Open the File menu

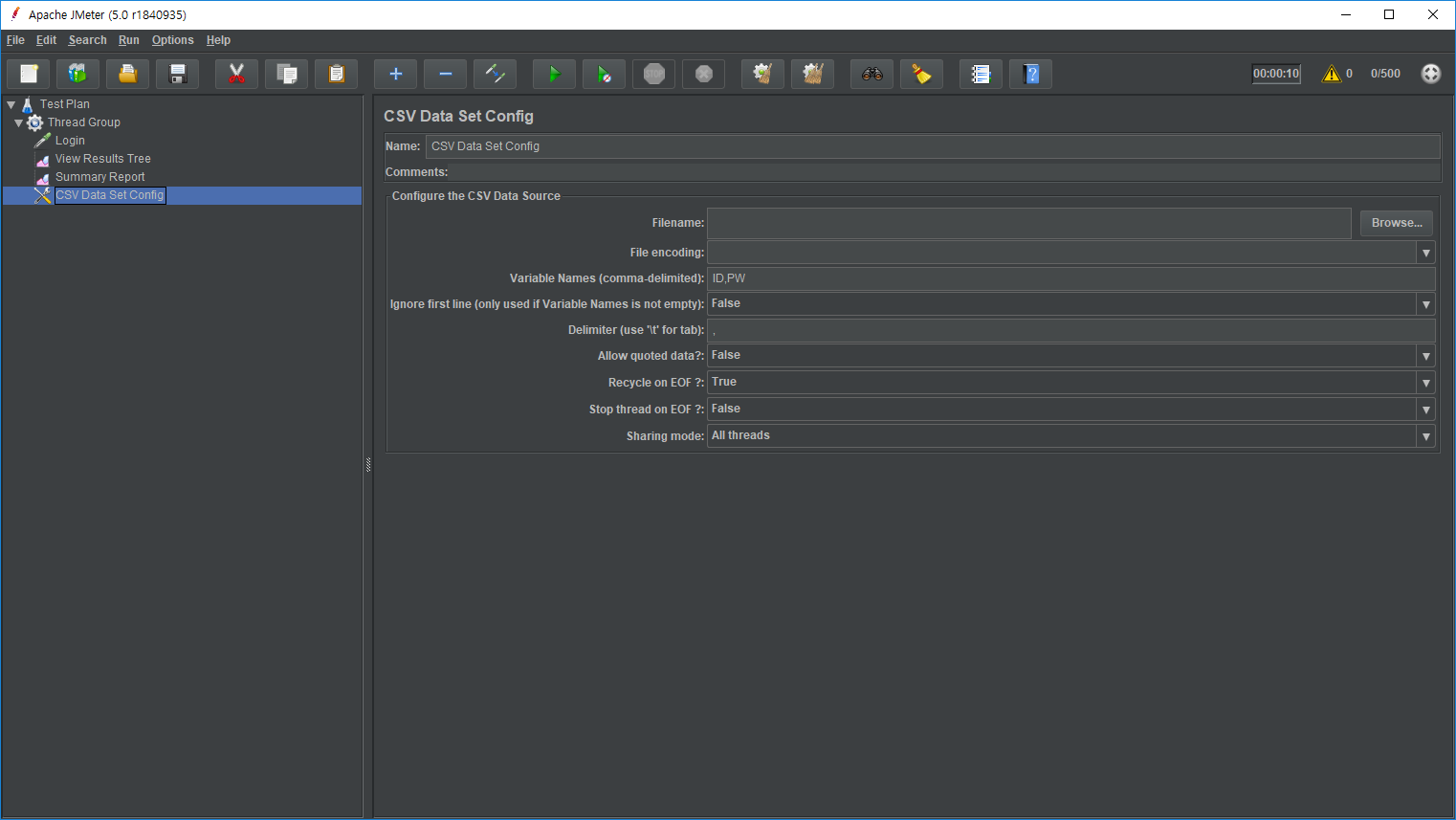click(x=15, y=40)
